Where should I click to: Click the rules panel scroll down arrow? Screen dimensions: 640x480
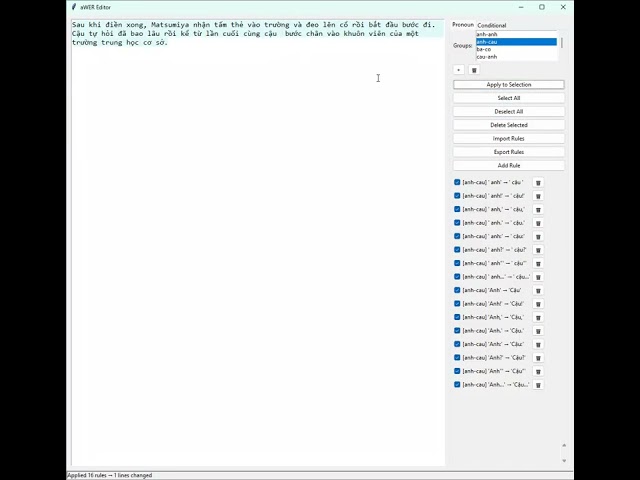pos(564,461)
